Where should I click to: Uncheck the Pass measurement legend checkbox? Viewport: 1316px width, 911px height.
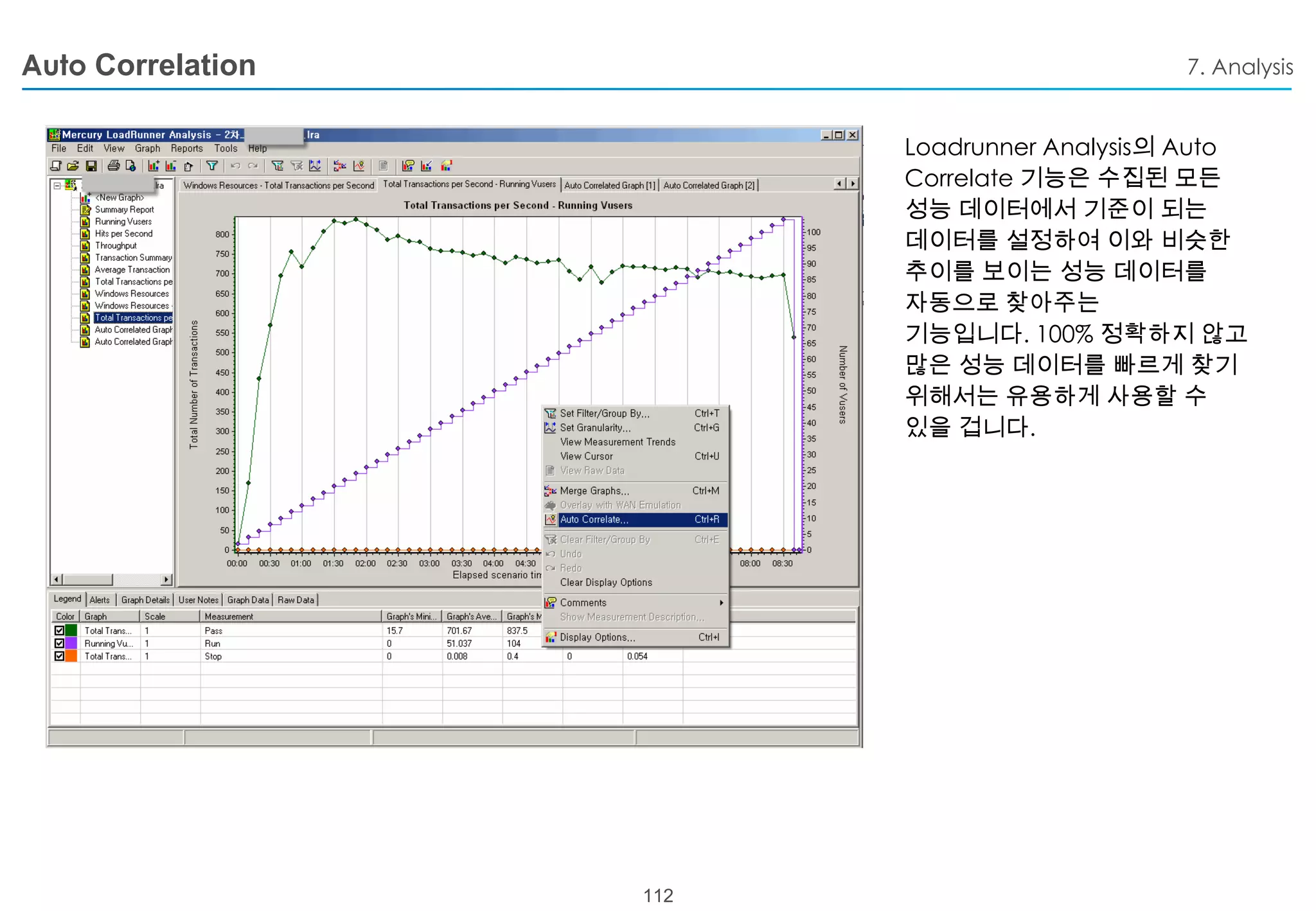pyautogui.click(x=59, y=630)
